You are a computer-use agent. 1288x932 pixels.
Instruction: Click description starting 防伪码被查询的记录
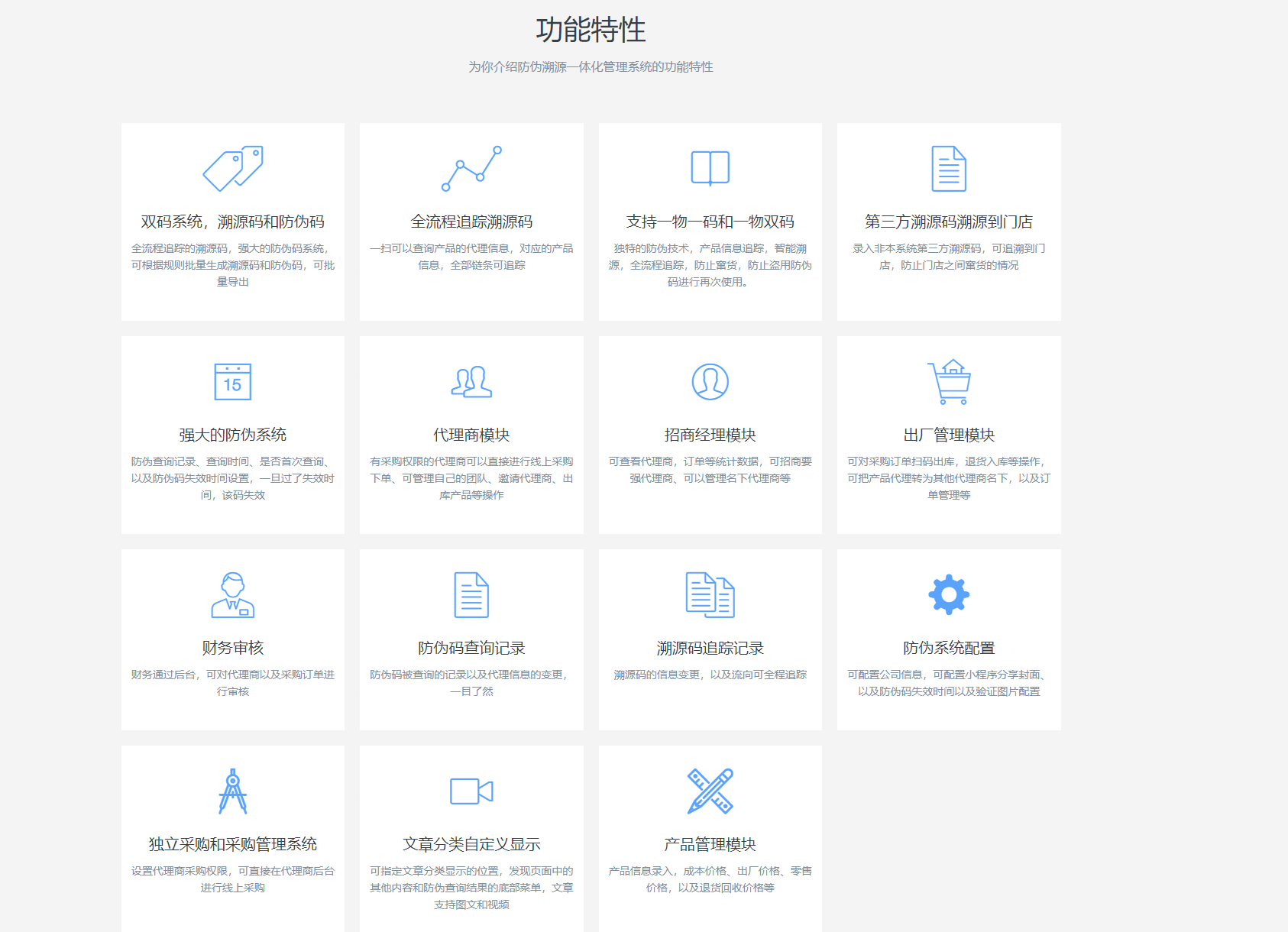[x=471, y=683]
